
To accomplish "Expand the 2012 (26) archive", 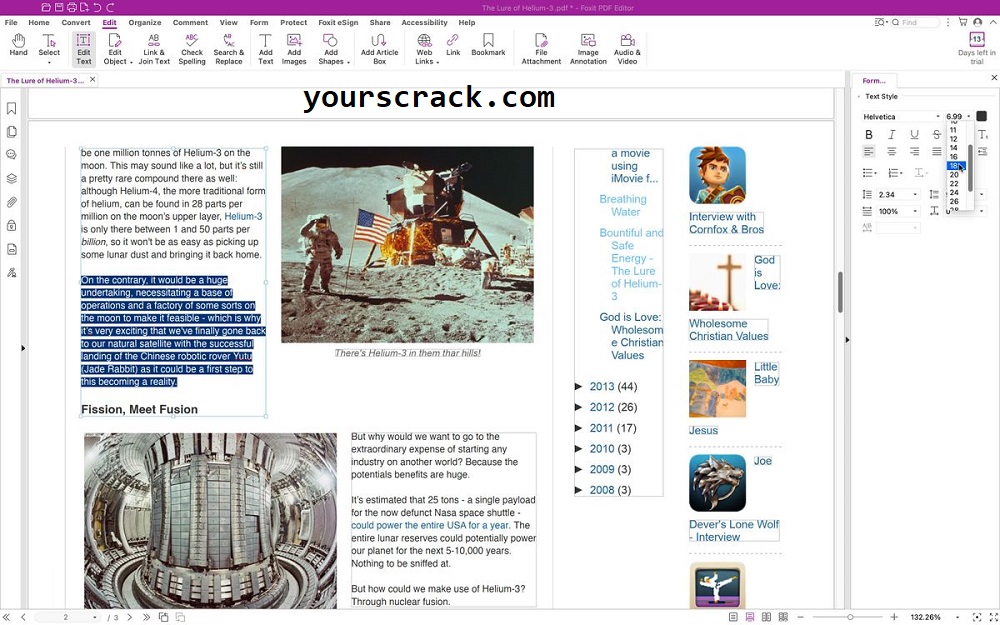I will (579, 407).
